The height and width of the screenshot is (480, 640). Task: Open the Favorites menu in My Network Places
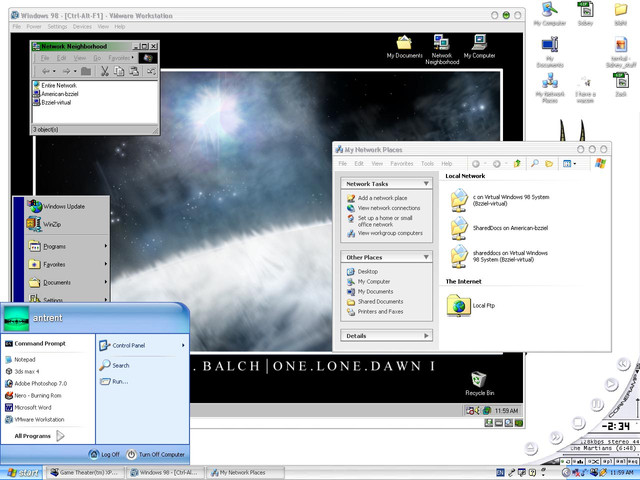point(401,163)
